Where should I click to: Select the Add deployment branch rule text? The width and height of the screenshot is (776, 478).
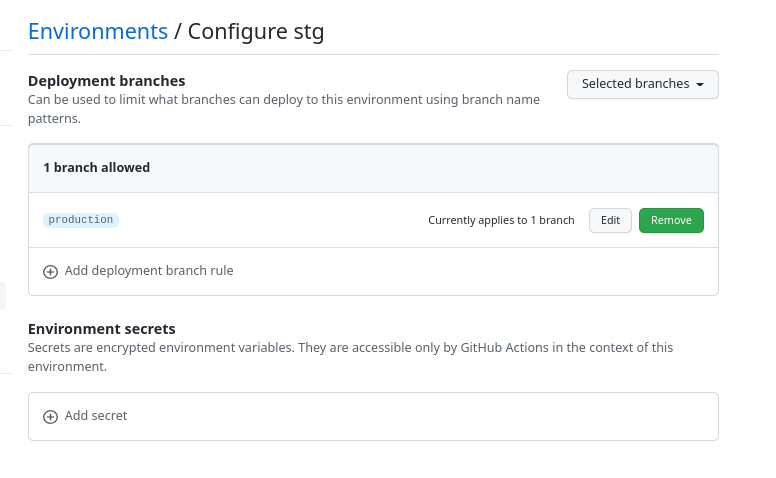coord(149,271)
